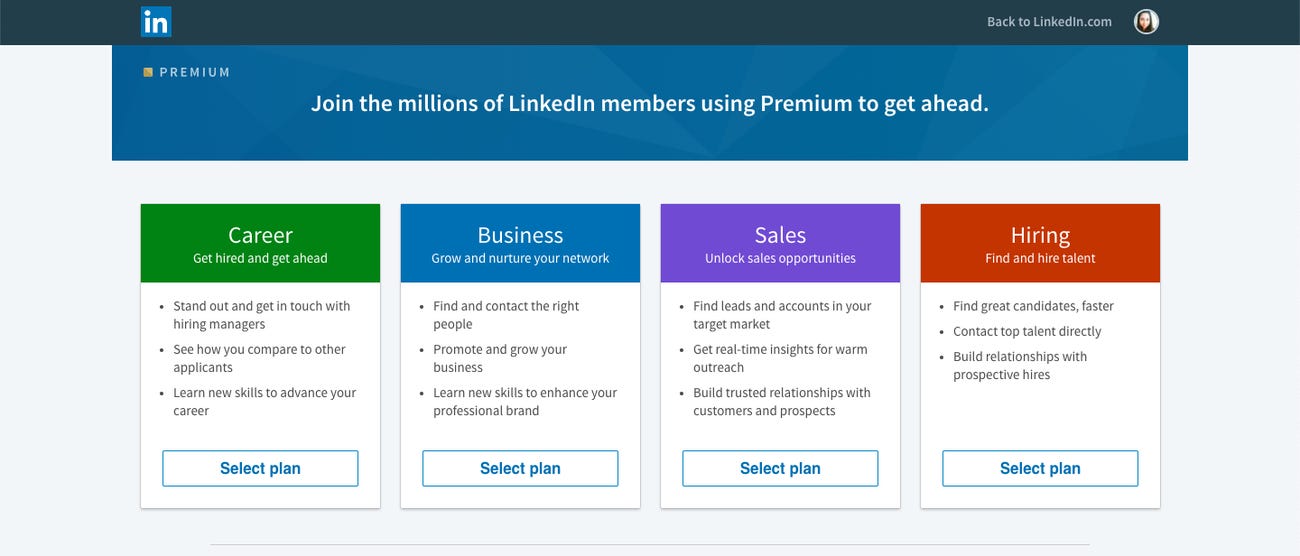Select plan under the Sales card
This screenshot has width=1300, height=556.
[780, 468]
